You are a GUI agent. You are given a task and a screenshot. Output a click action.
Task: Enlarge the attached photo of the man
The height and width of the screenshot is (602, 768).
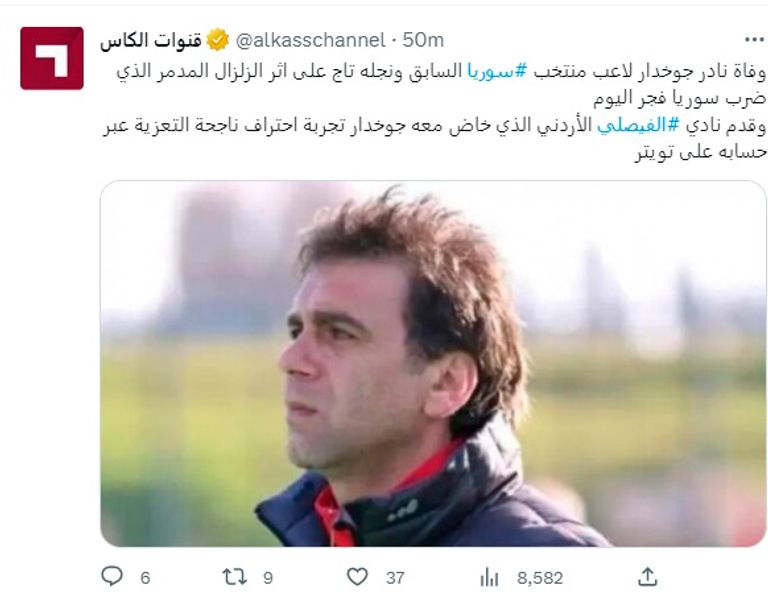(433, 363)
